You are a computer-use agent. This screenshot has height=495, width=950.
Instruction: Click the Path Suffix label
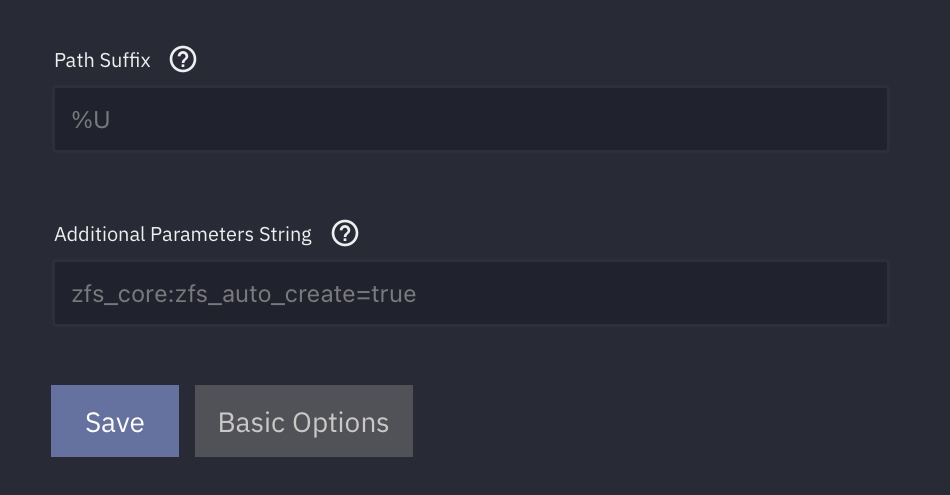[102, 60]
